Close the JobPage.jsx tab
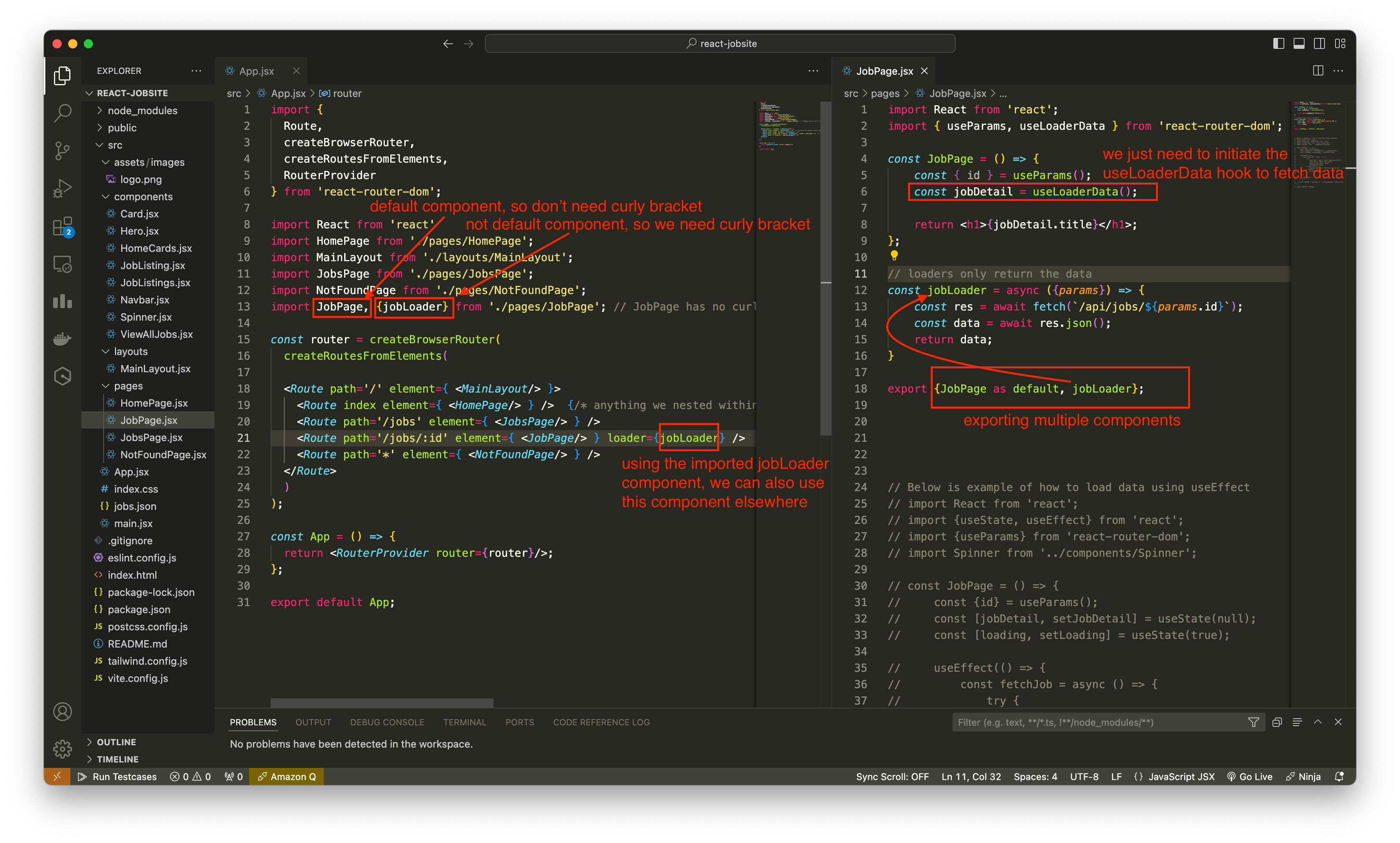This screenshot has width=1400, height=843. tap(924, 70)
